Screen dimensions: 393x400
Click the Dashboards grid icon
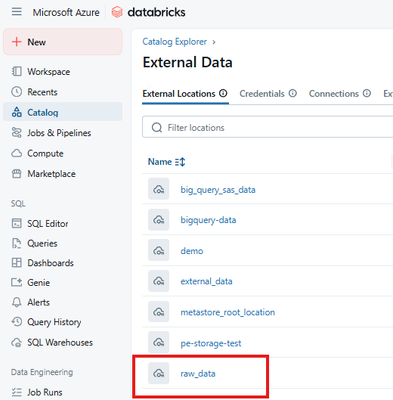point(17,263)
